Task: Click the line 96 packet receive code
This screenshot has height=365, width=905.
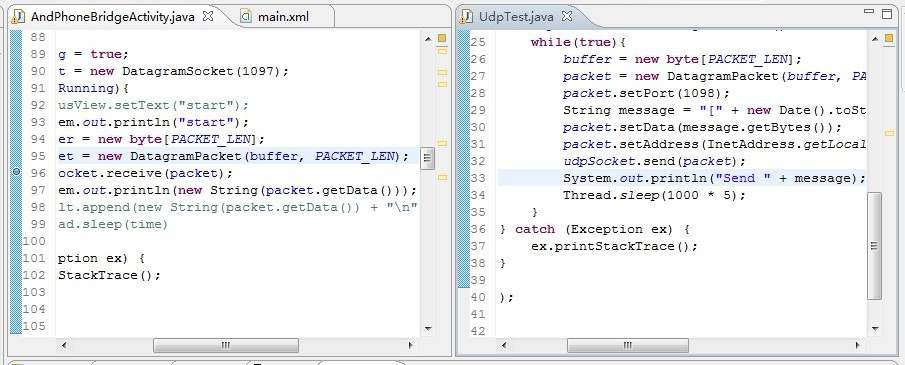Action: click(145, 173)
